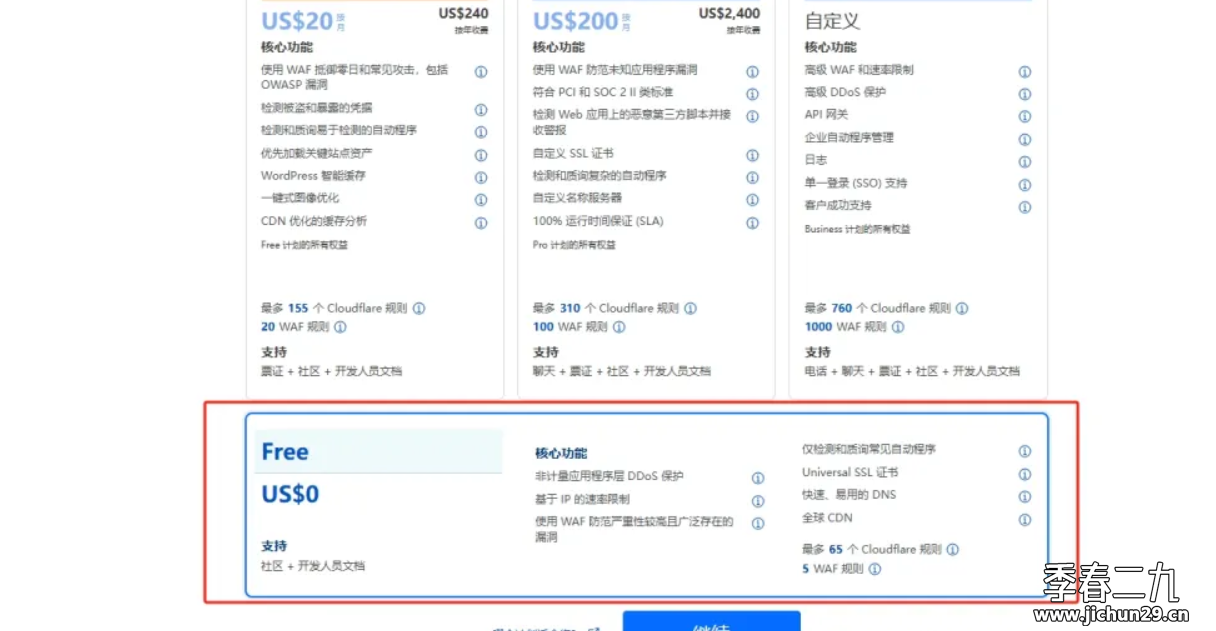This screenshot has height=631, width=1216.
Task: Open info icon after 最多 65 个 Cloudflare 规则
Action: click(953, 550)
